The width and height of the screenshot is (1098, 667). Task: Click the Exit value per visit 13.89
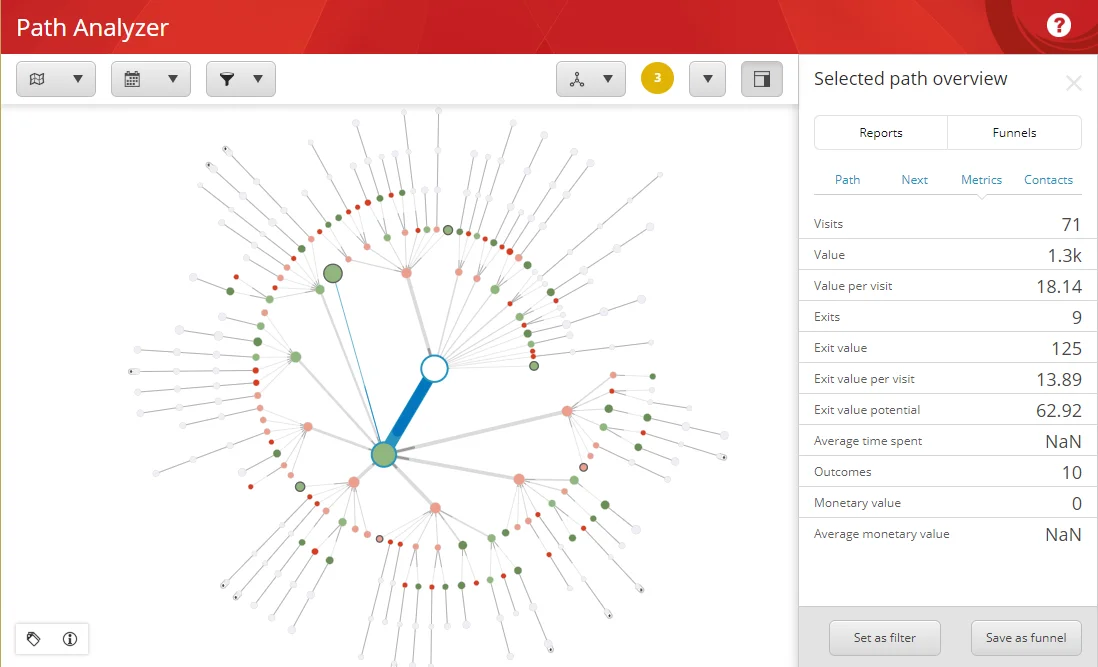pyautogui.click(x=1059, y=379)
